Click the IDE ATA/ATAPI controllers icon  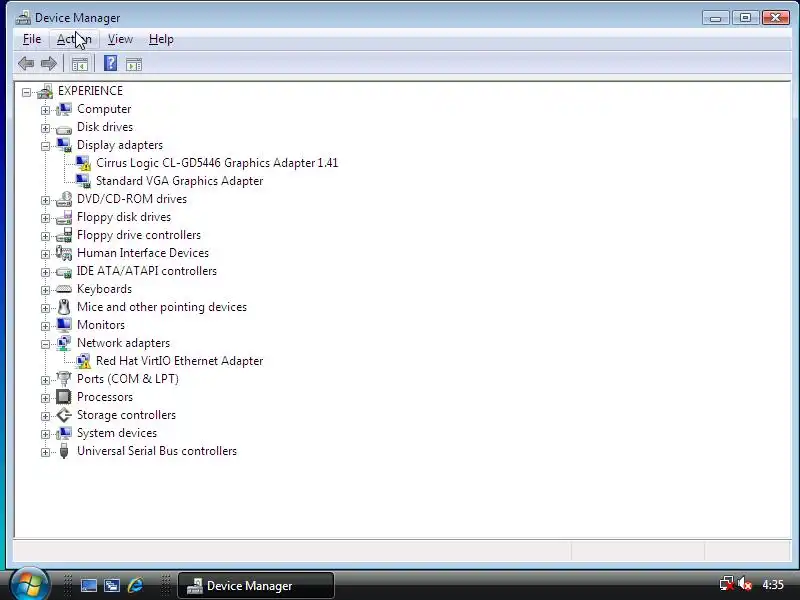(64, 272)
